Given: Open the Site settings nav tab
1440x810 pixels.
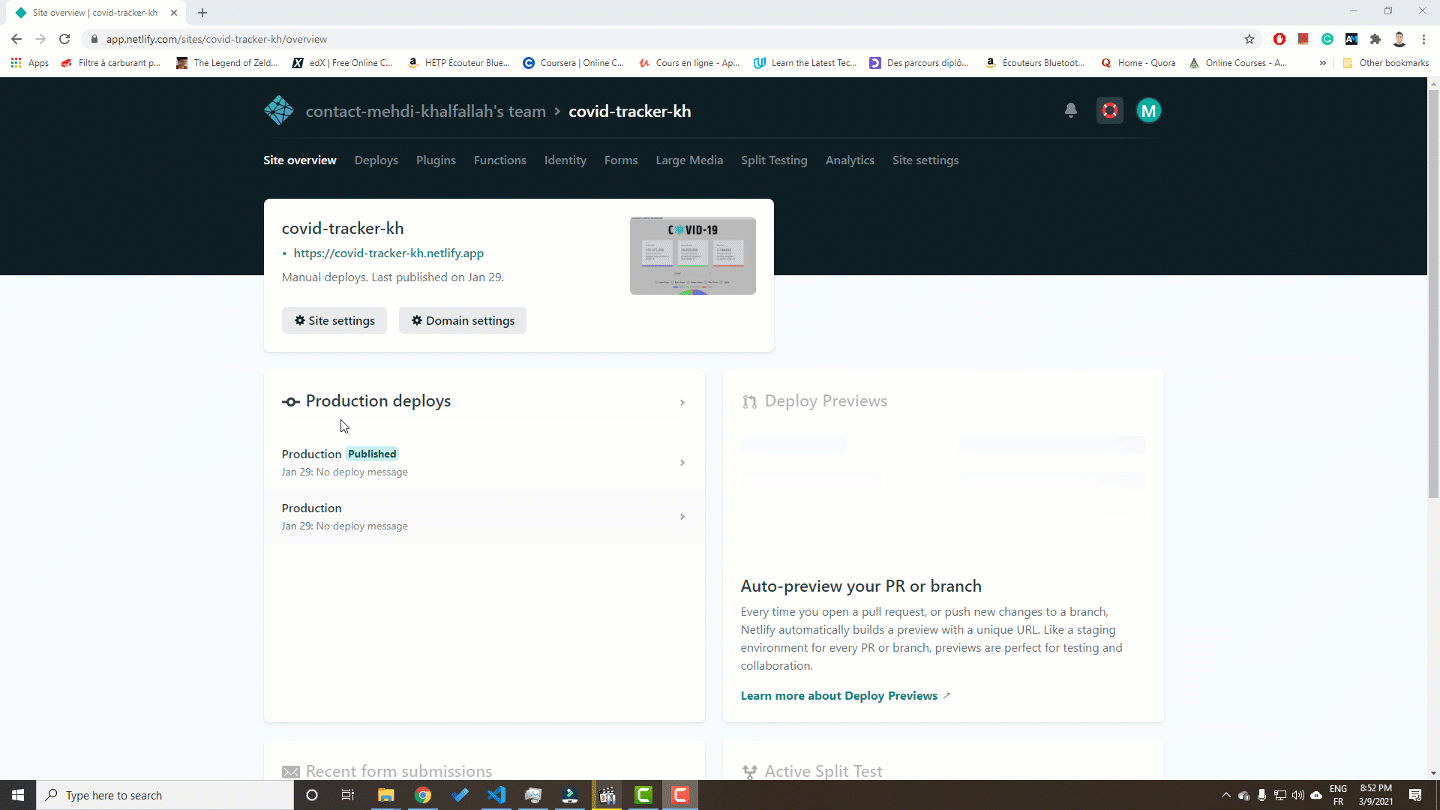Looking at the screenshot, I should pyautogui.click(x=925, y=160).
